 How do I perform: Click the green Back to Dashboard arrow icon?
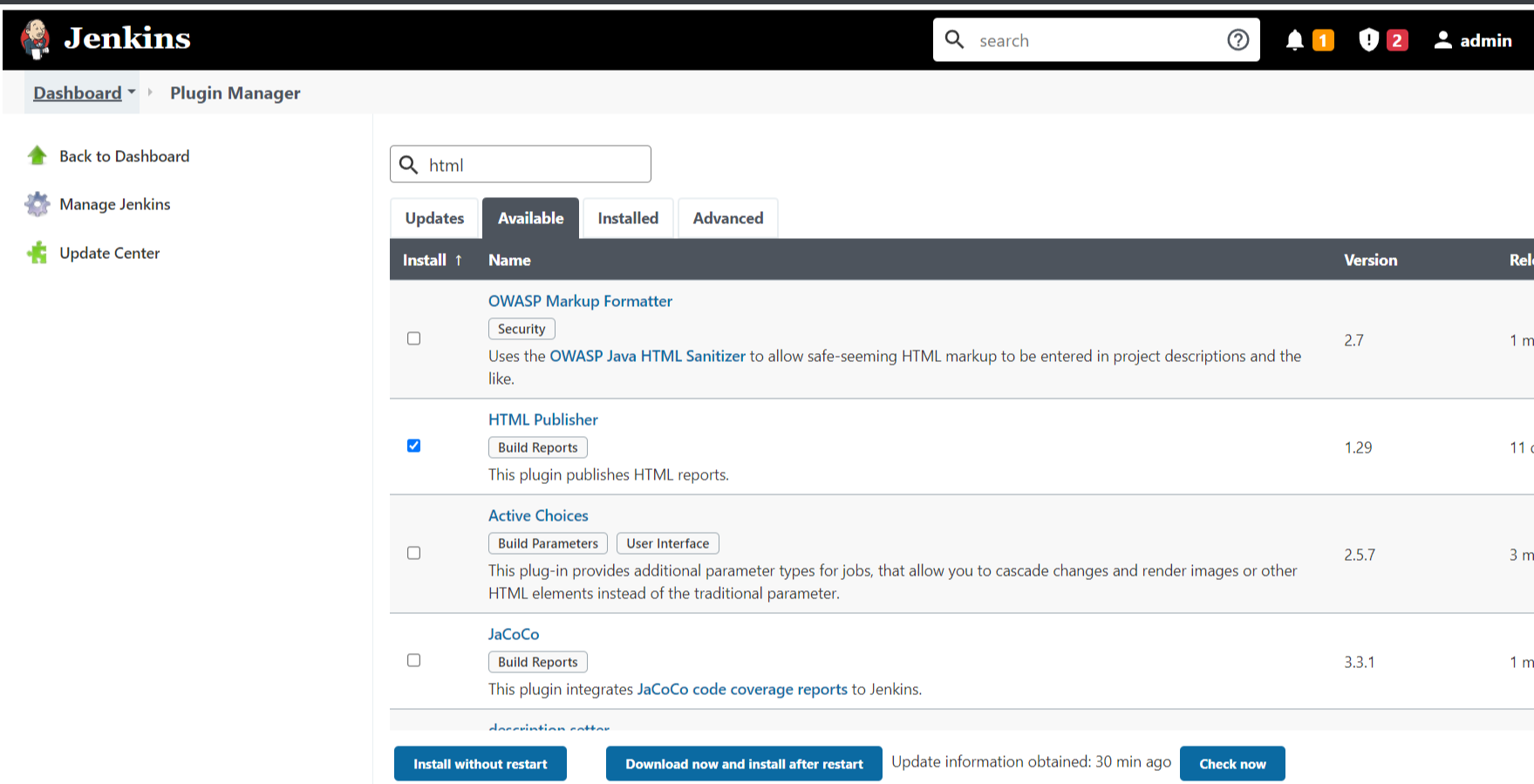pos(37,156)
